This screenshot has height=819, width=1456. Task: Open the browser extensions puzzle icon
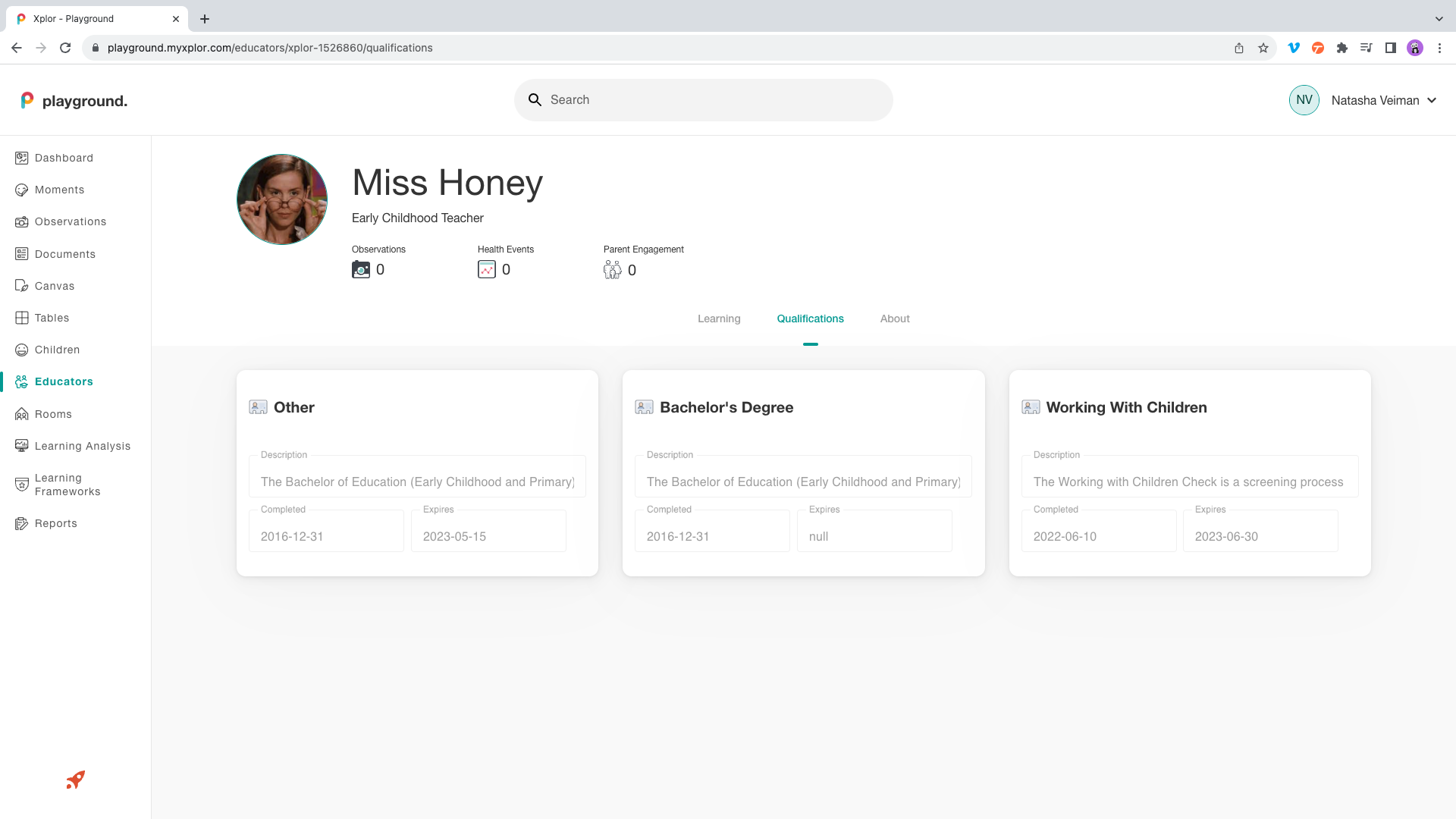point(1342,48)
